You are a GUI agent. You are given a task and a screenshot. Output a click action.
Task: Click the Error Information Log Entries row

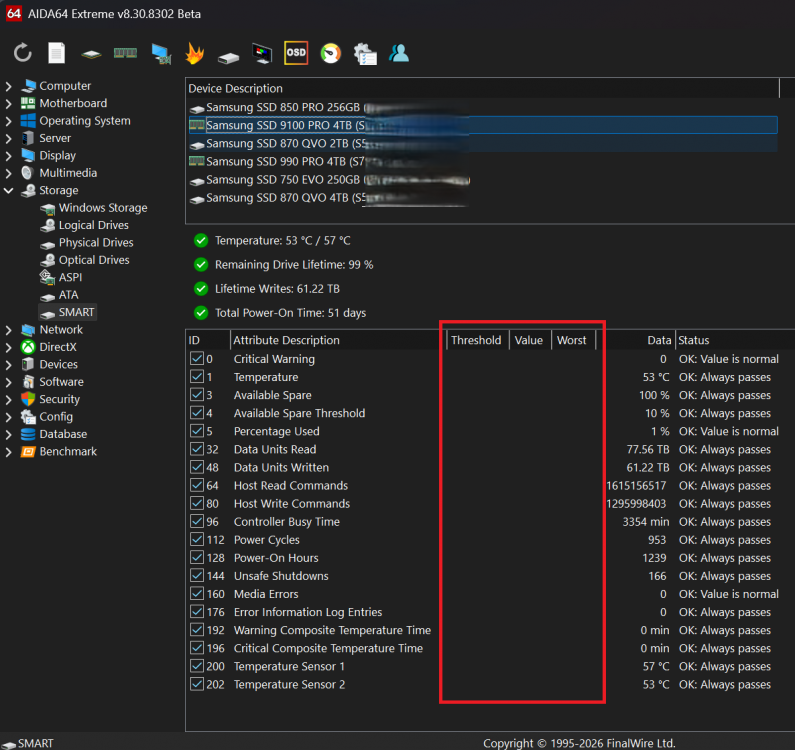490,612
